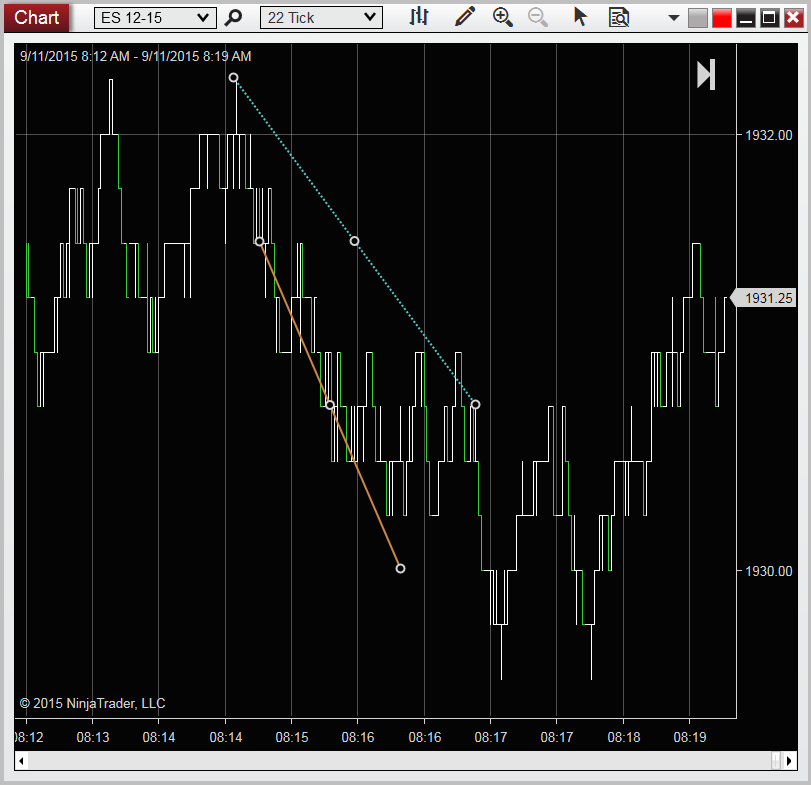Viewport: 811px width, 785px height.
Task: Maximize the chart window
Action: click(x=770, y=19)
